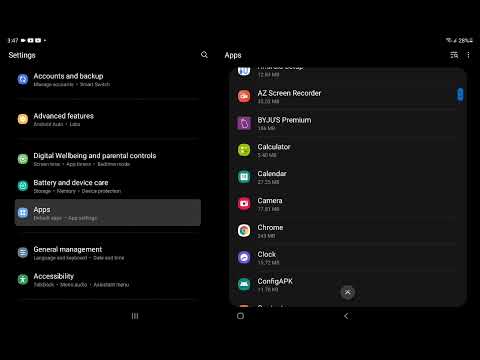Viewport: 480px width, 360px height.
Task: Tap the battery percentage indicator
Action: (465, 40)
